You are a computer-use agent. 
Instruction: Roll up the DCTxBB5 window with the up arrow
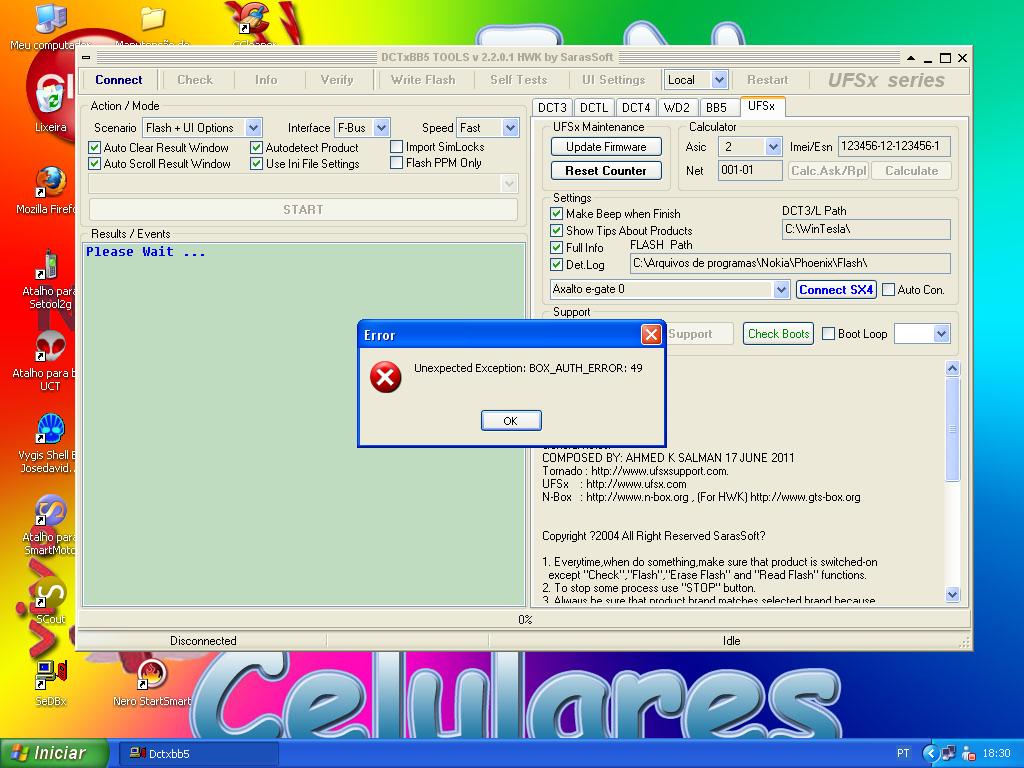tap(911, 58)
